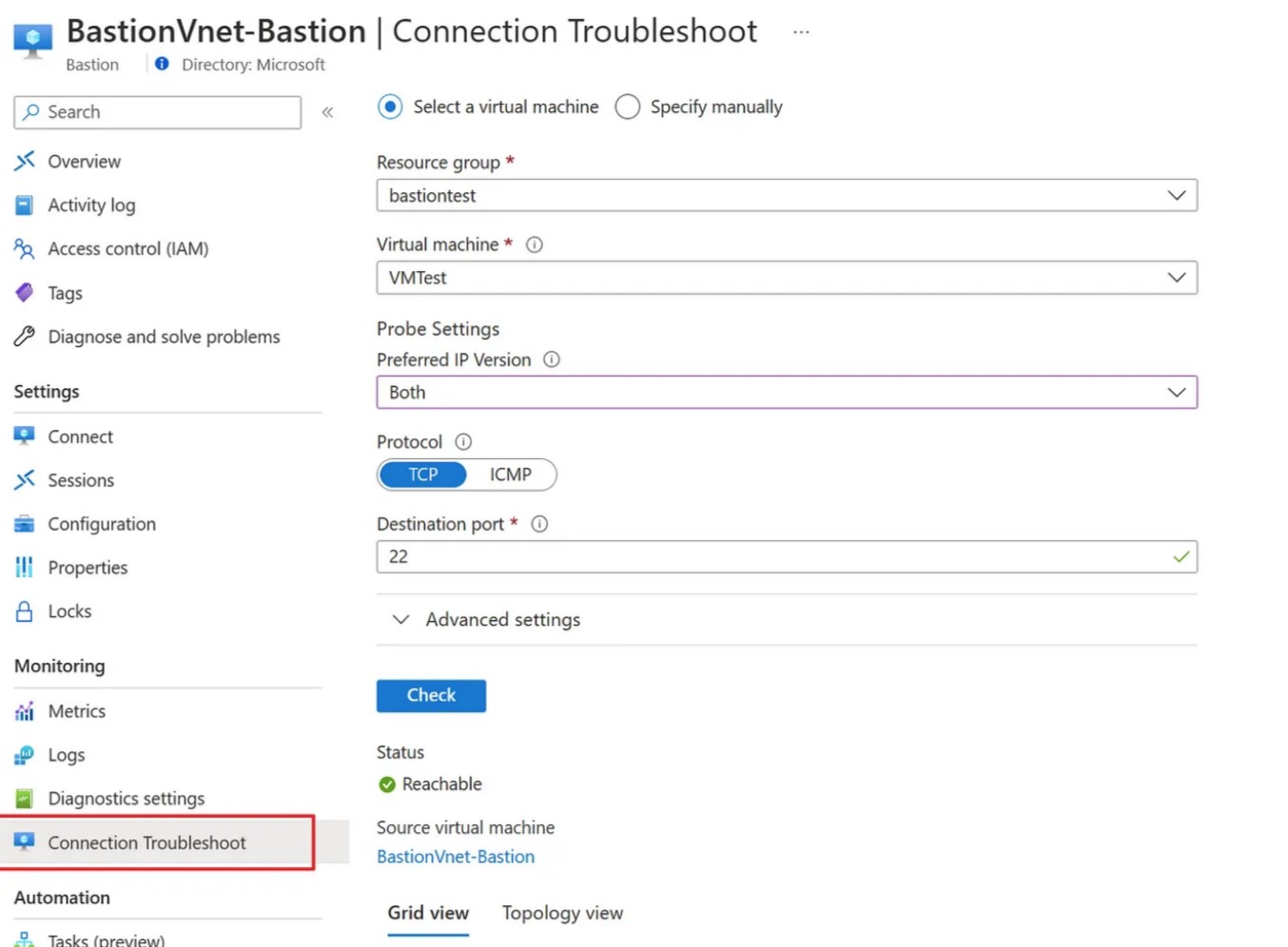Viewport: 1288px width, 947px height.
Task: Click the Destination port input field
Action: click(771, 557)
